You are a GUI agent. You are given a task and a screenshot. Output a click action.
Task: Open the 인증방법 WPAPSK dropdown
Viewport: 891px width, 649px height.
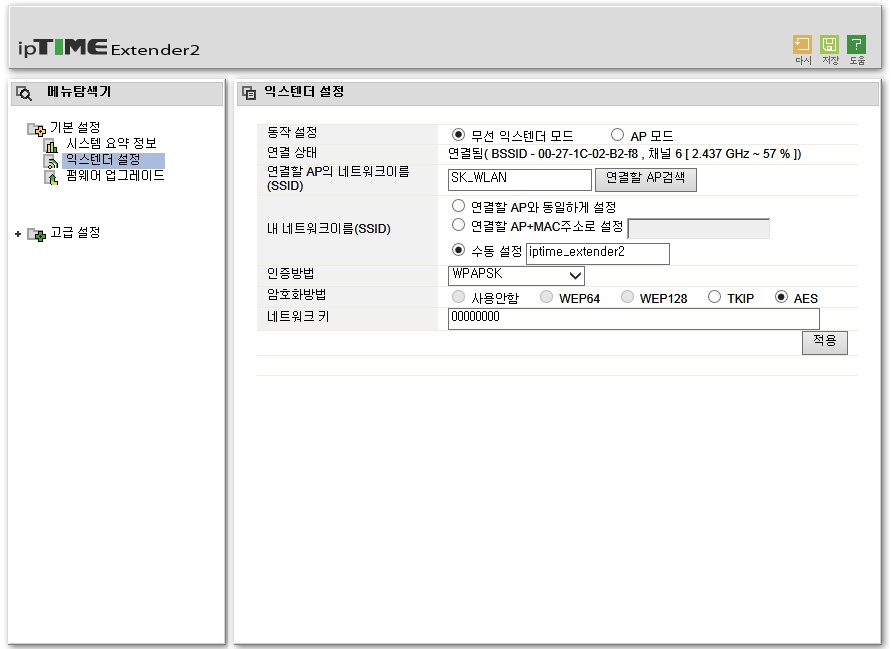(516, 275)
